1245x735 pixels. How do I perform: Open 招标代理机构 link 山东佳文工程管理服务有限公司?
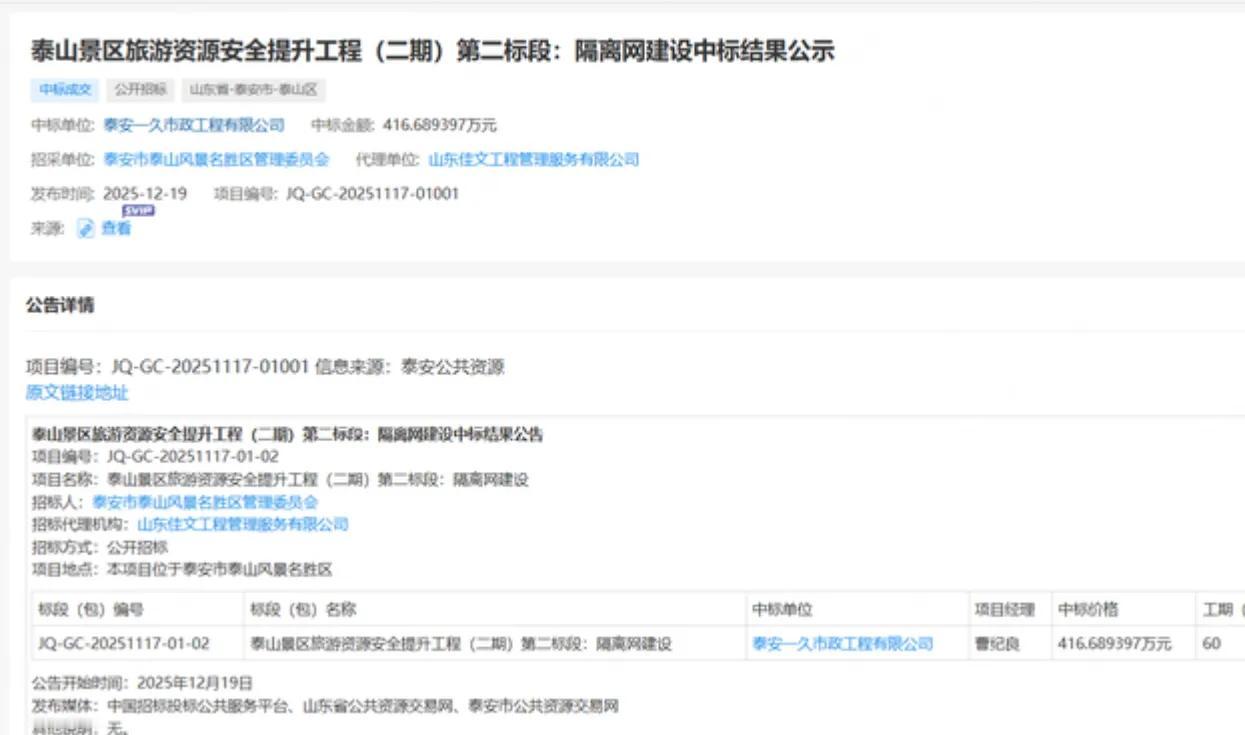coord(243,524)
